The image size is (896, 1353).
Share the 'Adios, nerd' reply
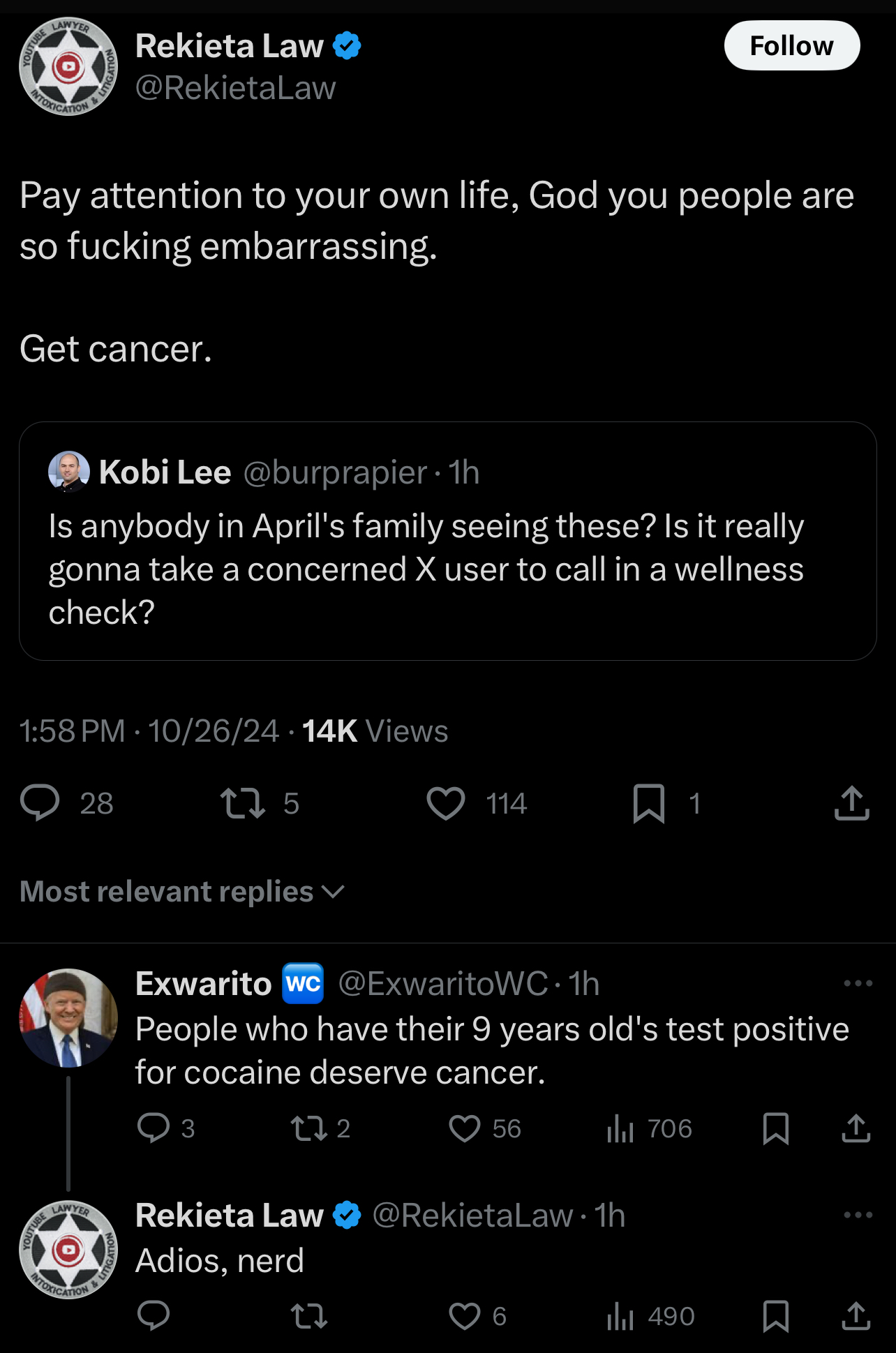[856, 1316]
